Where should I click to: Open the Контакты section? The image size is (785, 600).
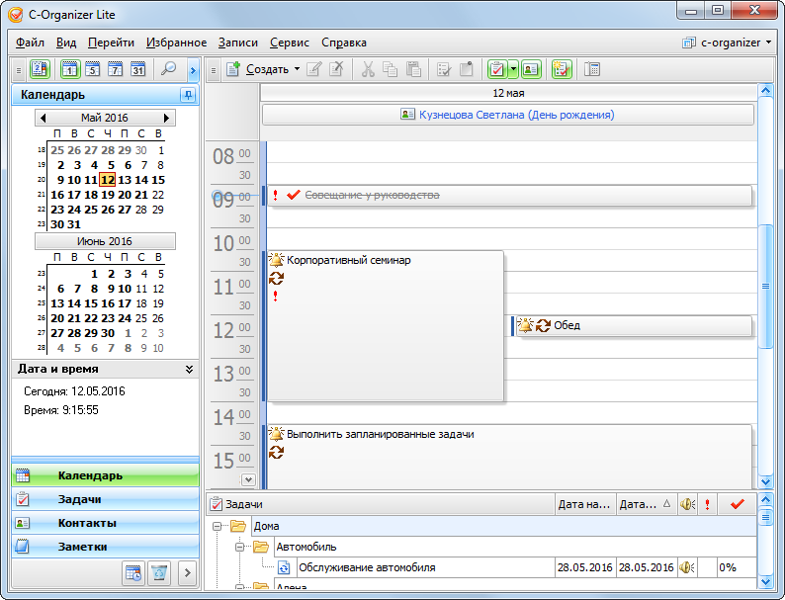point(105,523)
